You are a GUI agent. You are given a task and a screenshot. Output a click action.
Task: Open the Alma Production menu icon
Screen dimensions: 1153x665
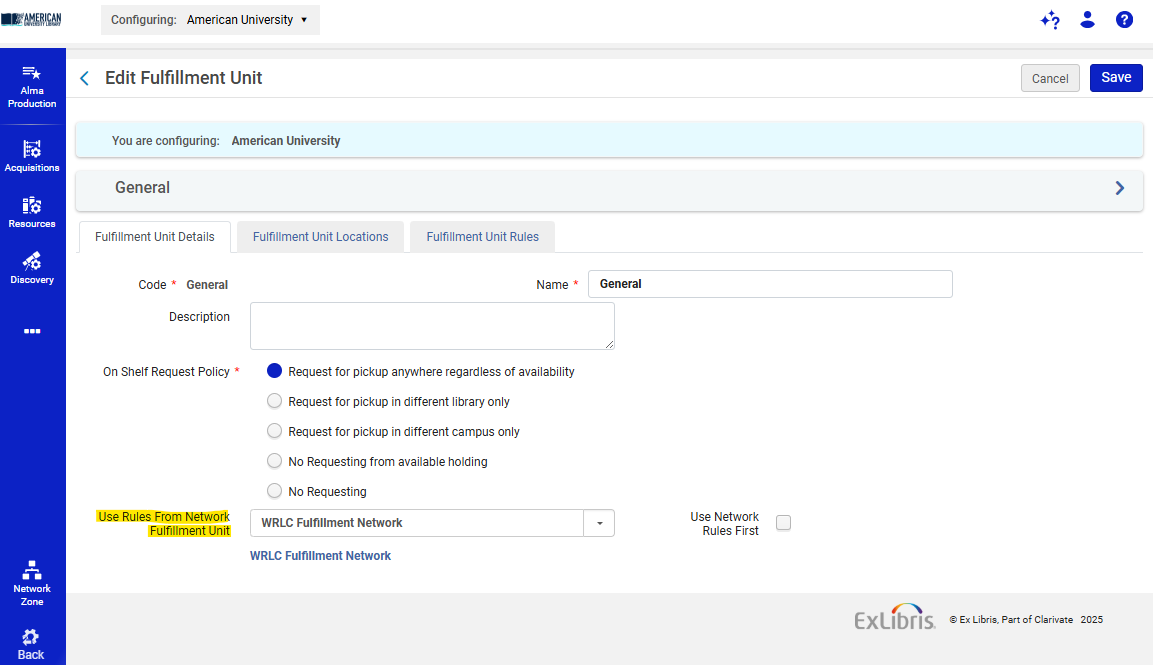32,73
